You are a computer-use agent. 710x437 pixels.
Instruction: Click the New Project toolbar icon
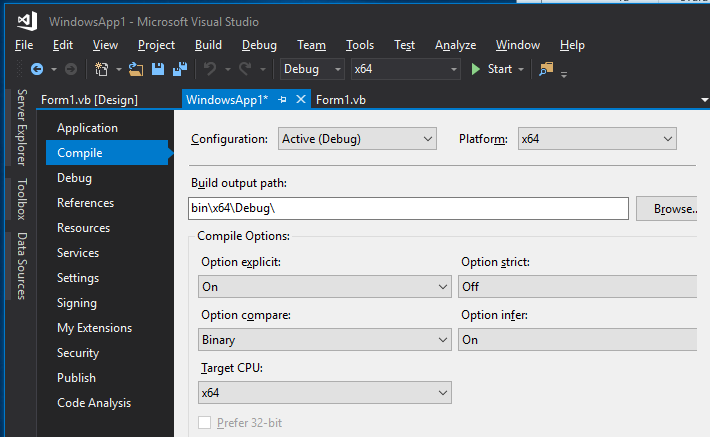pyautogui.click(x=102, y=69)
